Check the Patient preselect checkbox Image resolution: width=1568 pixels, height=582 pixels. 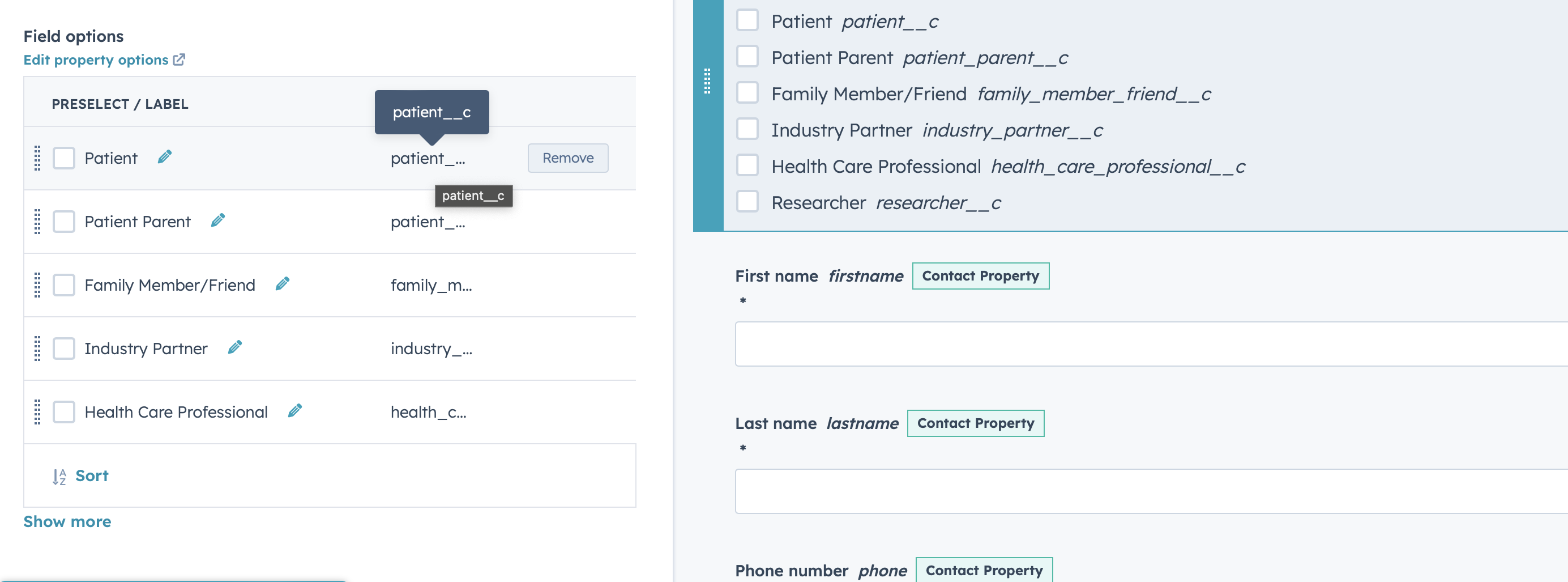coord(63,158)
